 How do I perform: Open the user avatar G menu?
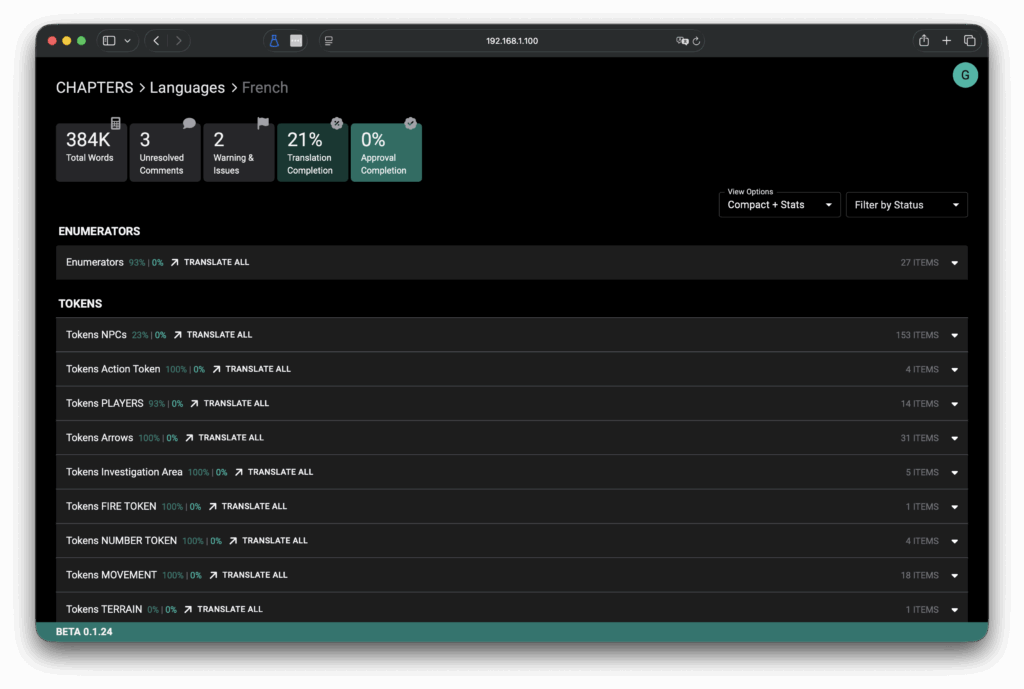[965, 75]
